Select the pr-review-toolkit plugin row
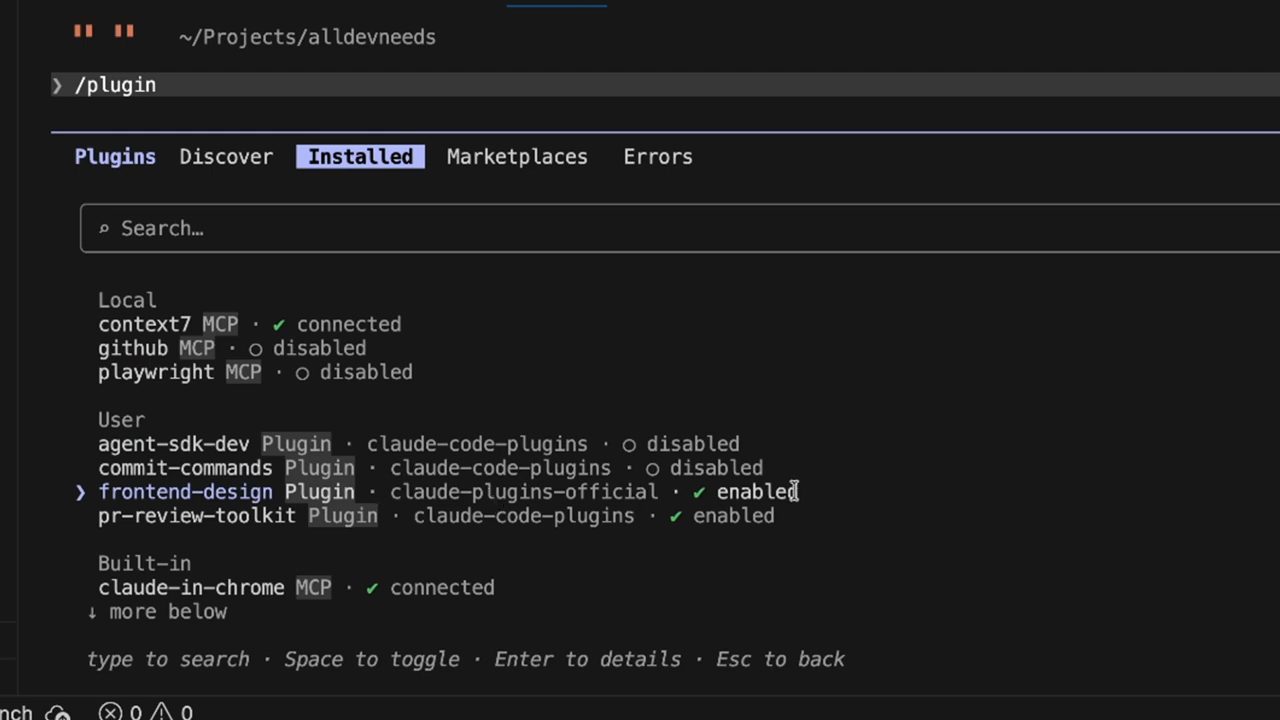1280x720 pixels. tap(436, 516)
